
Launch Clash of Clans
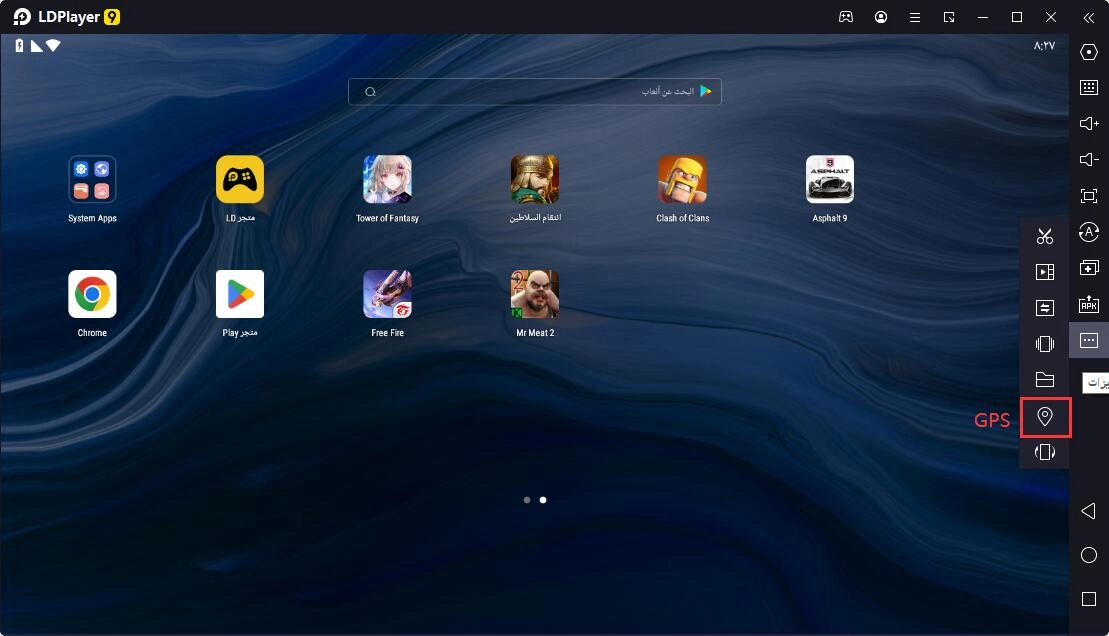683,180
